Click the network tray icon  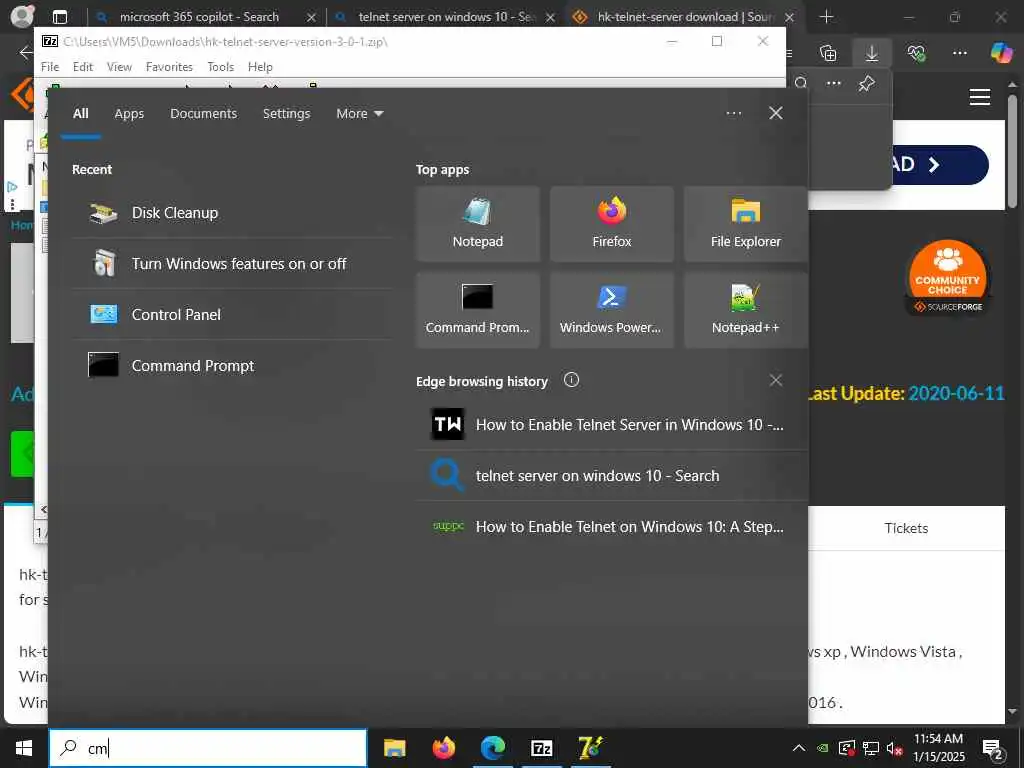(x=871, y=748)
